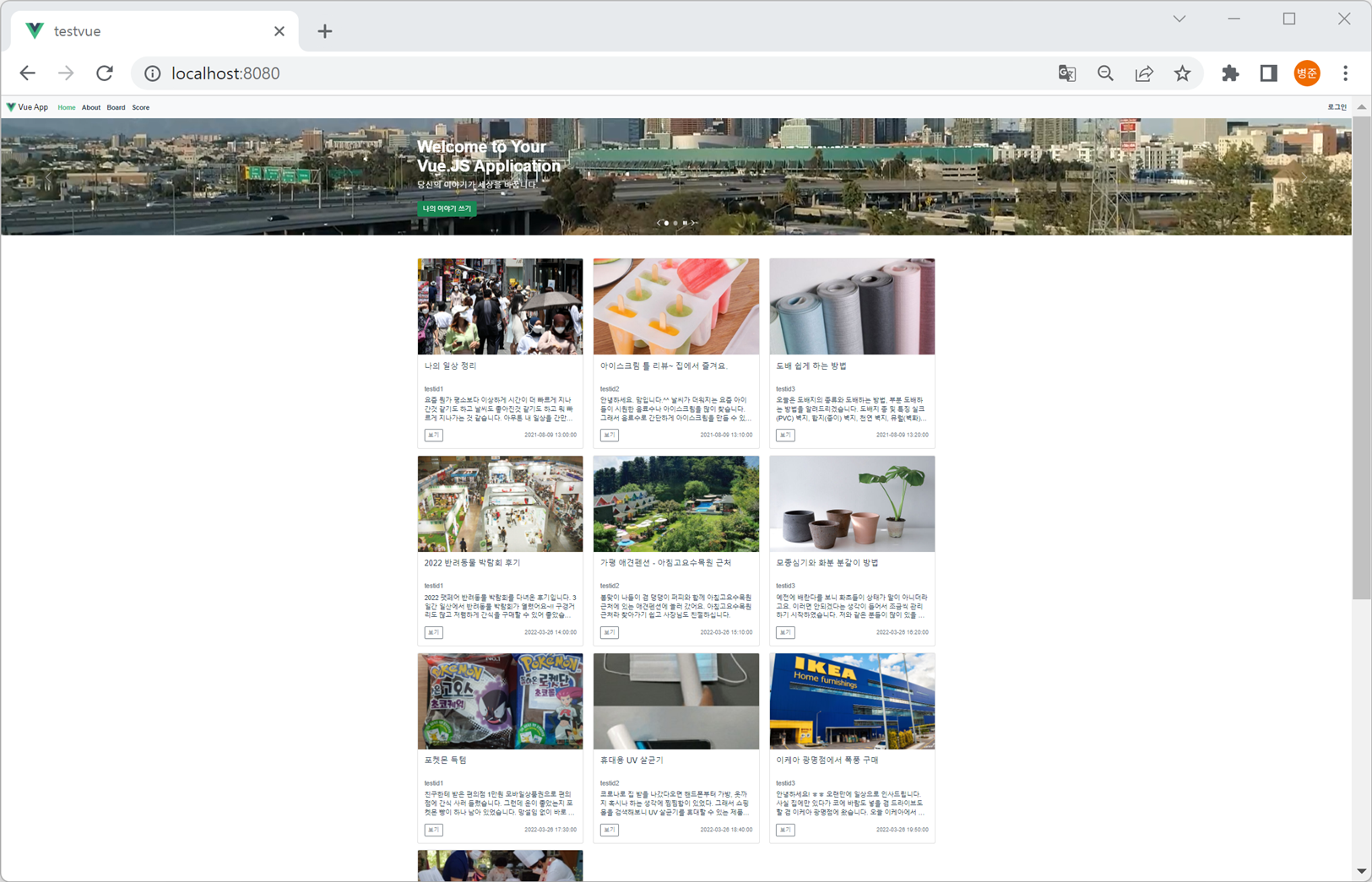Click the title 이케아 광명점에서 폭풍 구매
The image size is (1372, 882).
(x=827, y=760)
